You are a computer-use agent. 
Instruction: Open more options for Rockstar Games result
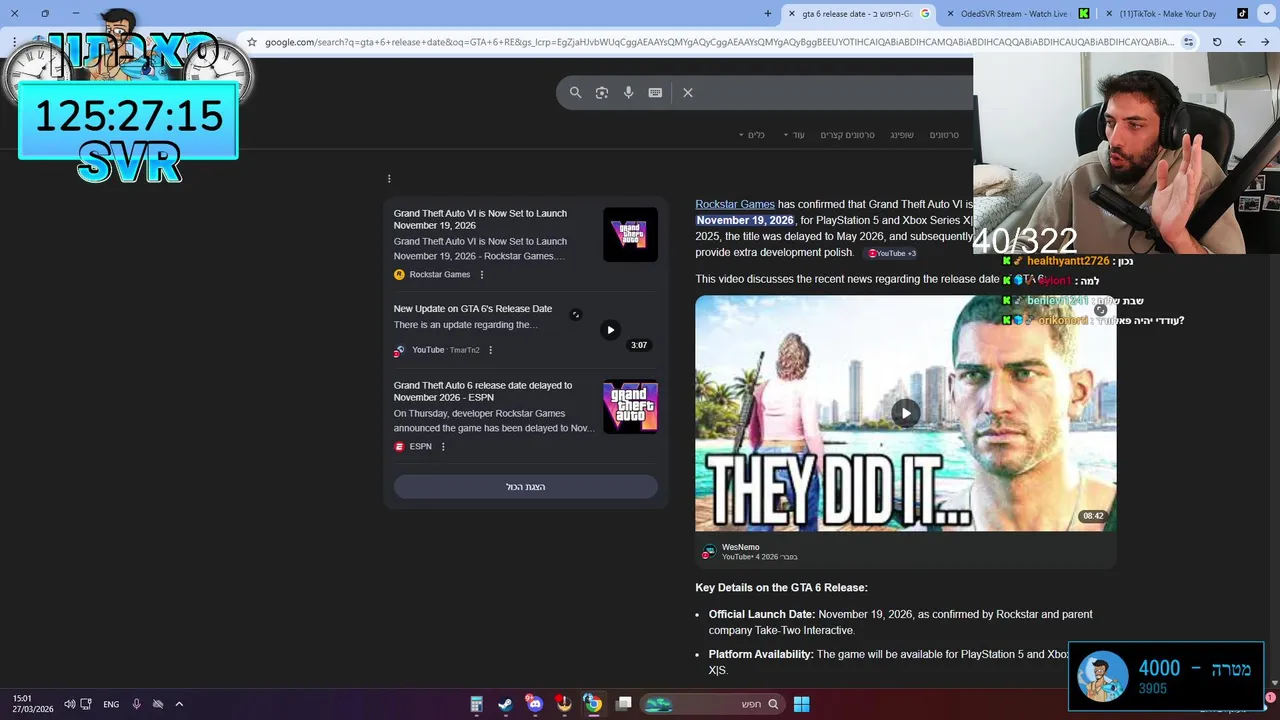[482, 274]
